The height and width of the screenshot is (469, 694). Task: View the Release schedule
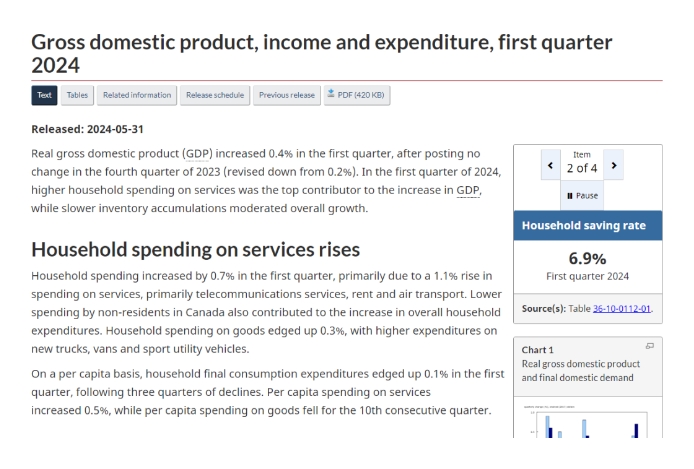[x=214, y=95]
